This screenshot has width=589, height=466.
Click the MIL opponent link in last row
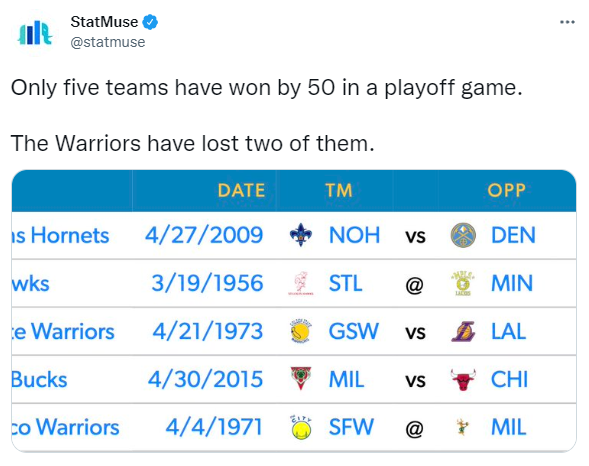click(x=509, y=428)
